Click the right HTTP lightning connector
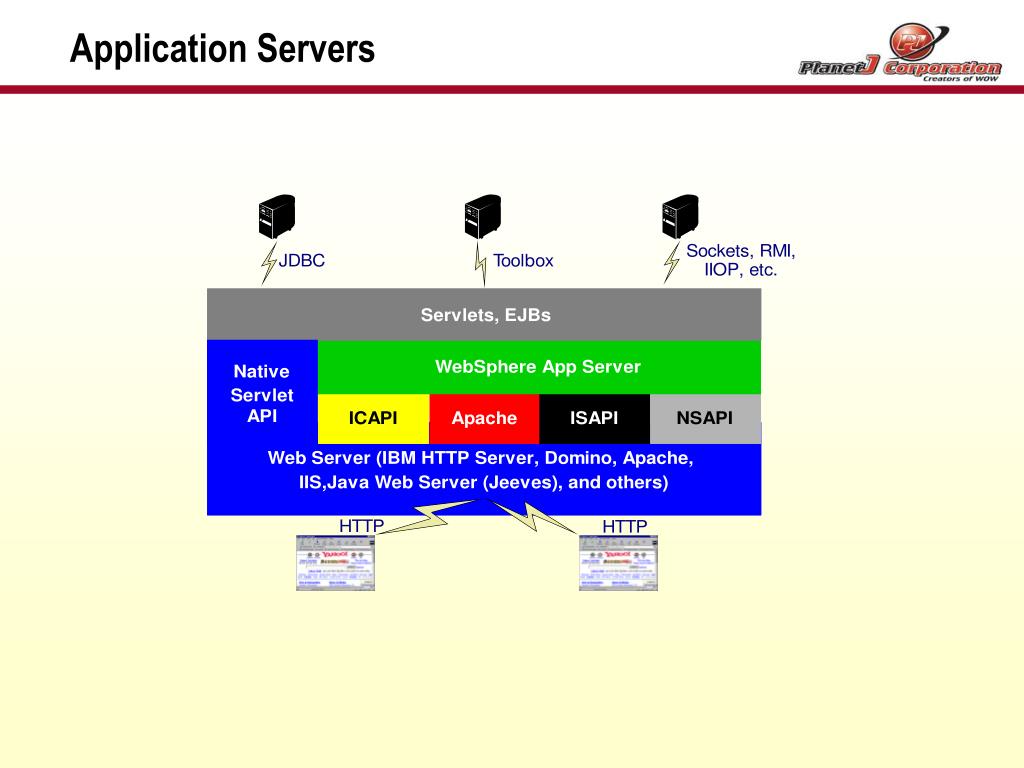1024x768 pixels. tap(532, 517)
